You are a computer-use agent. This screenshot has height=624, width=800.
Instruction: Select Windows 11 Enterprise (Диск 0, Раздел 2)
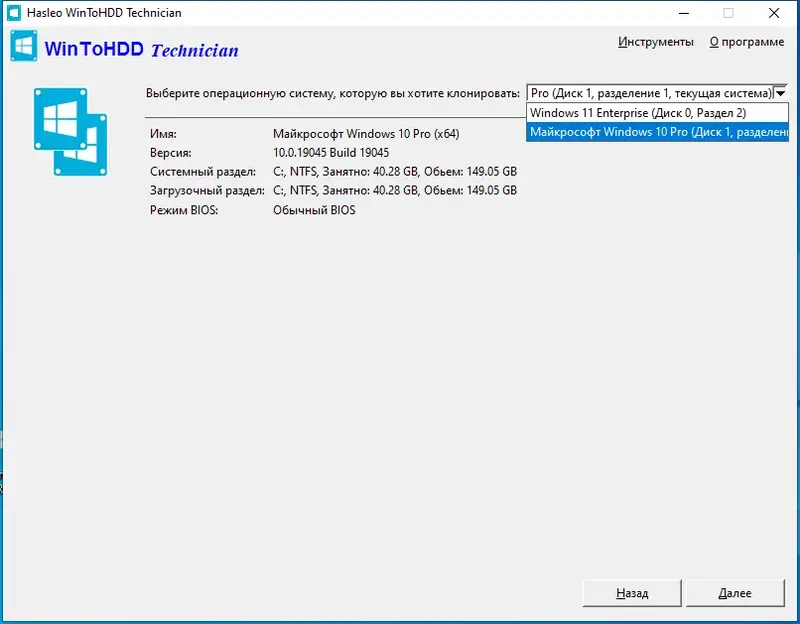point(657,113)
